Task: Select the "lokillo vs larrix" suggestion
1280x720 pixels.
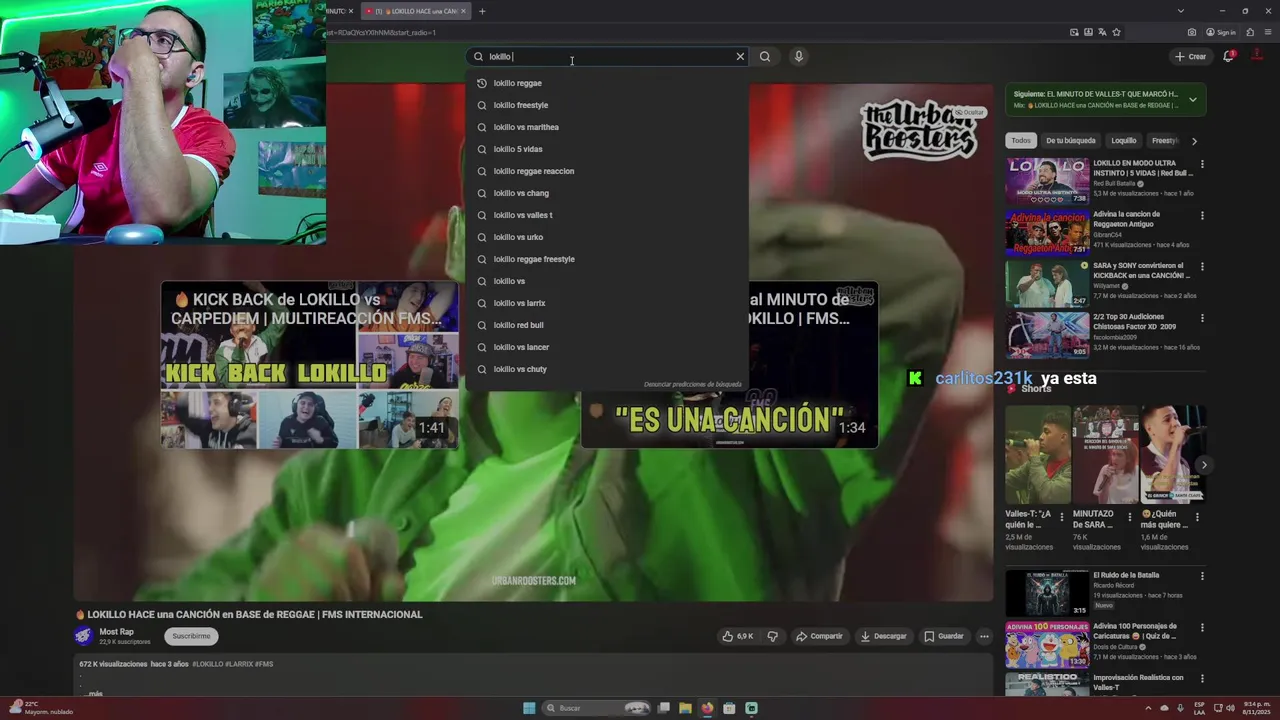Action: pyautogui.click(x=607, y=303)
